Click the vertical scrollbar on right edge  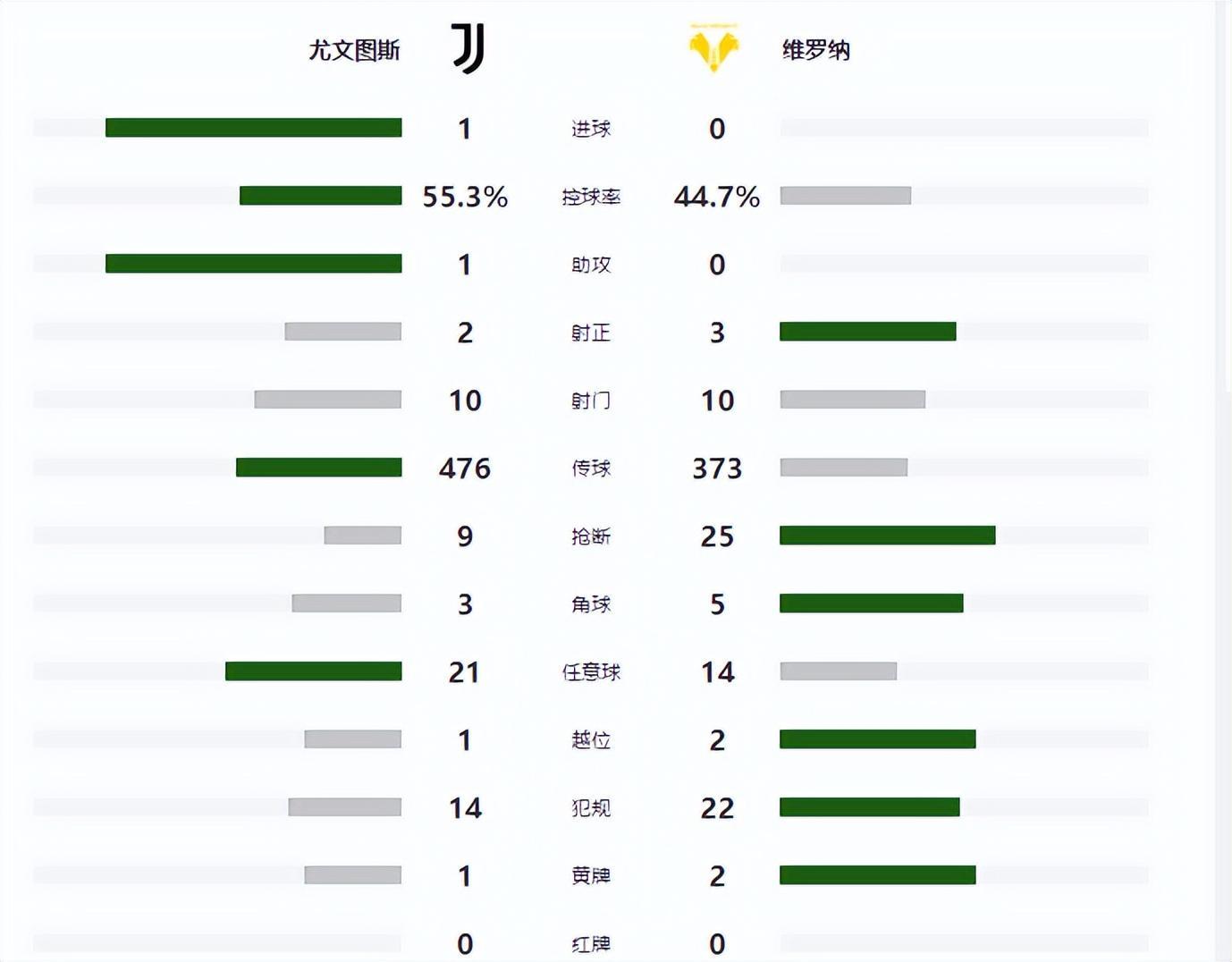click(1223, 197)
